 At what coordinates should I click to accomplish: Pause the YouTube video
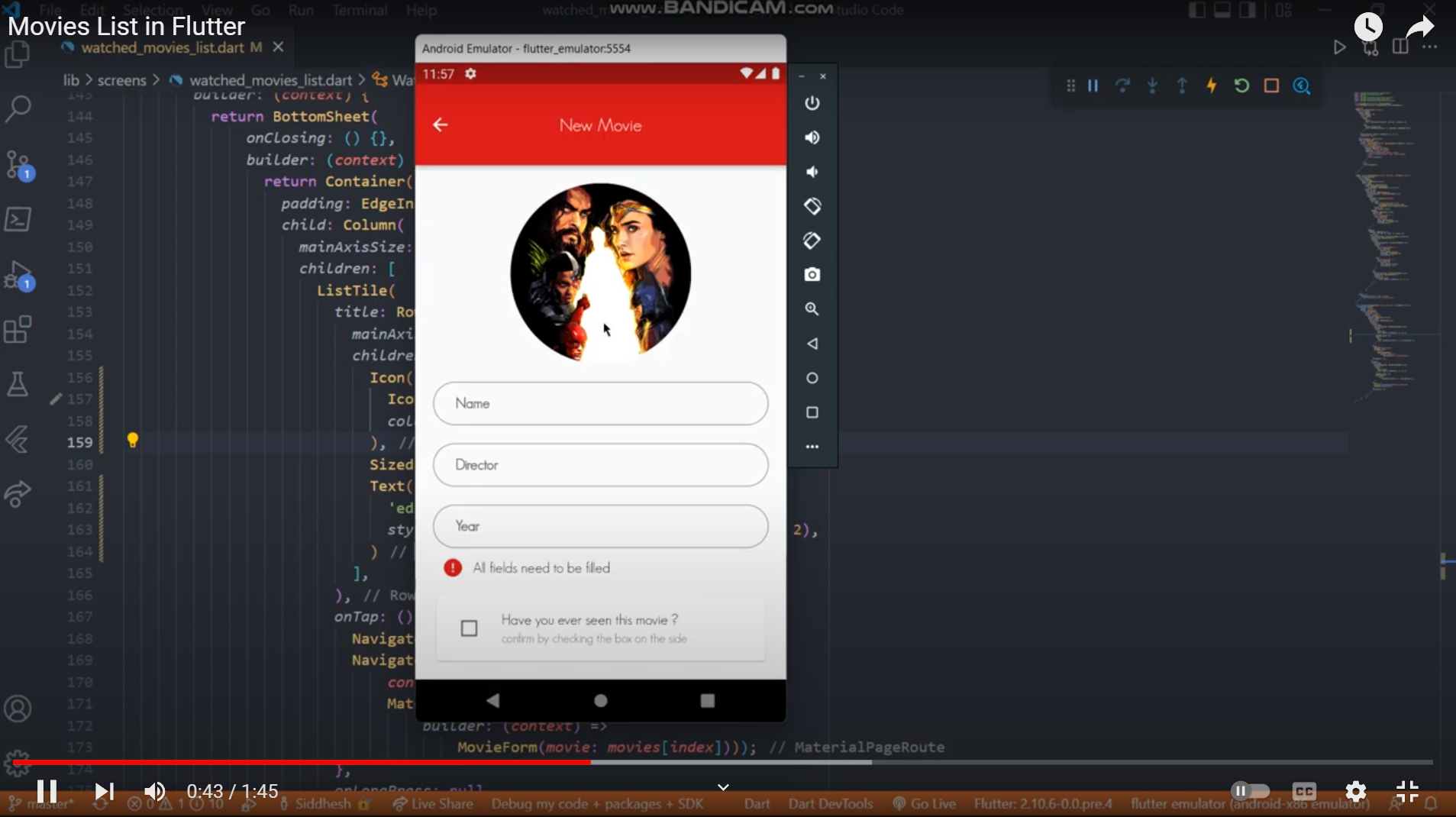(x=47, y=791)
